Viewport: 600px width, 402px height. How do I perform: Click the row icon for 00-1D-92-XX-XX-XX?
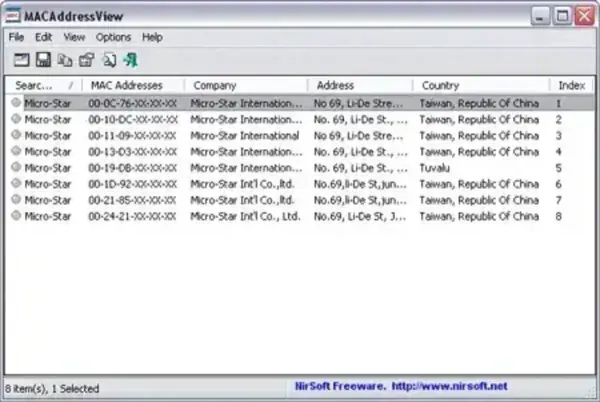(x=16, y=183)
